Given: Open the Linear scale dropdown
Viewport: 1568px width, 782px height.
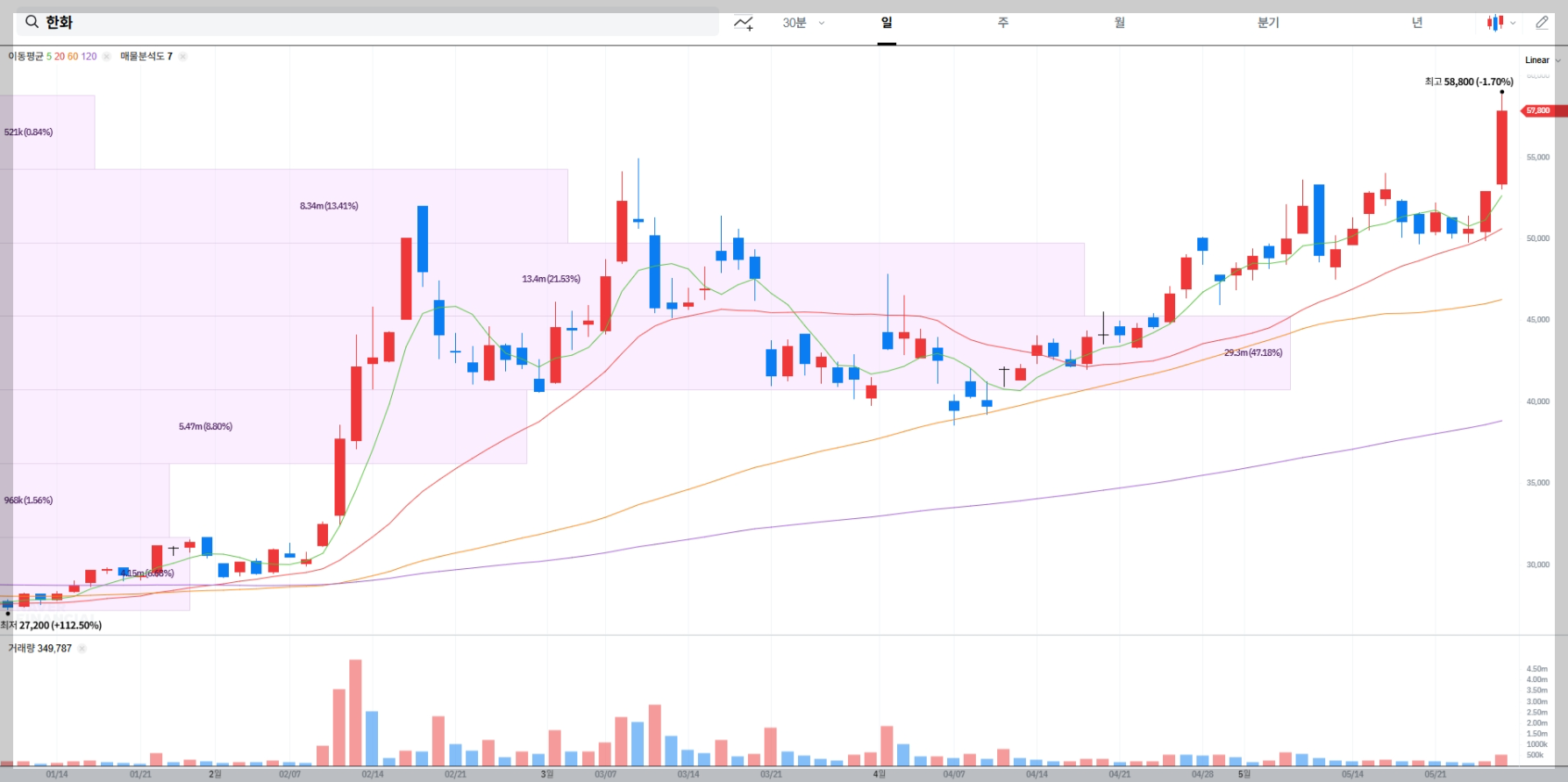Looking at the screenshot, I should coord(1543,60).
